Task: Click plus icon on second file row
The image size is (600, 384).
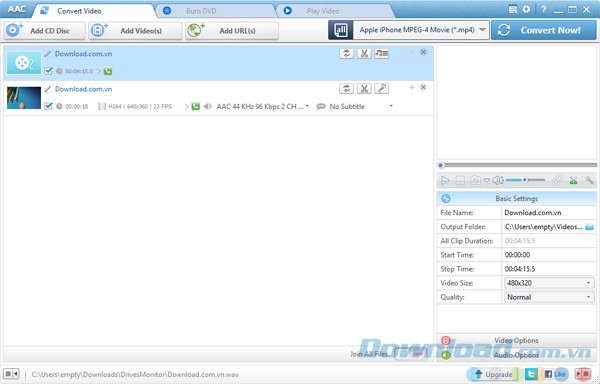Action: (412, 87)
